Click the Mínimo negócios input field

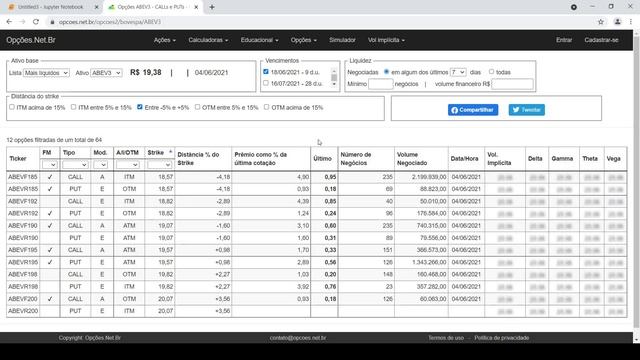pyautogui.click(x=380, y=84)
